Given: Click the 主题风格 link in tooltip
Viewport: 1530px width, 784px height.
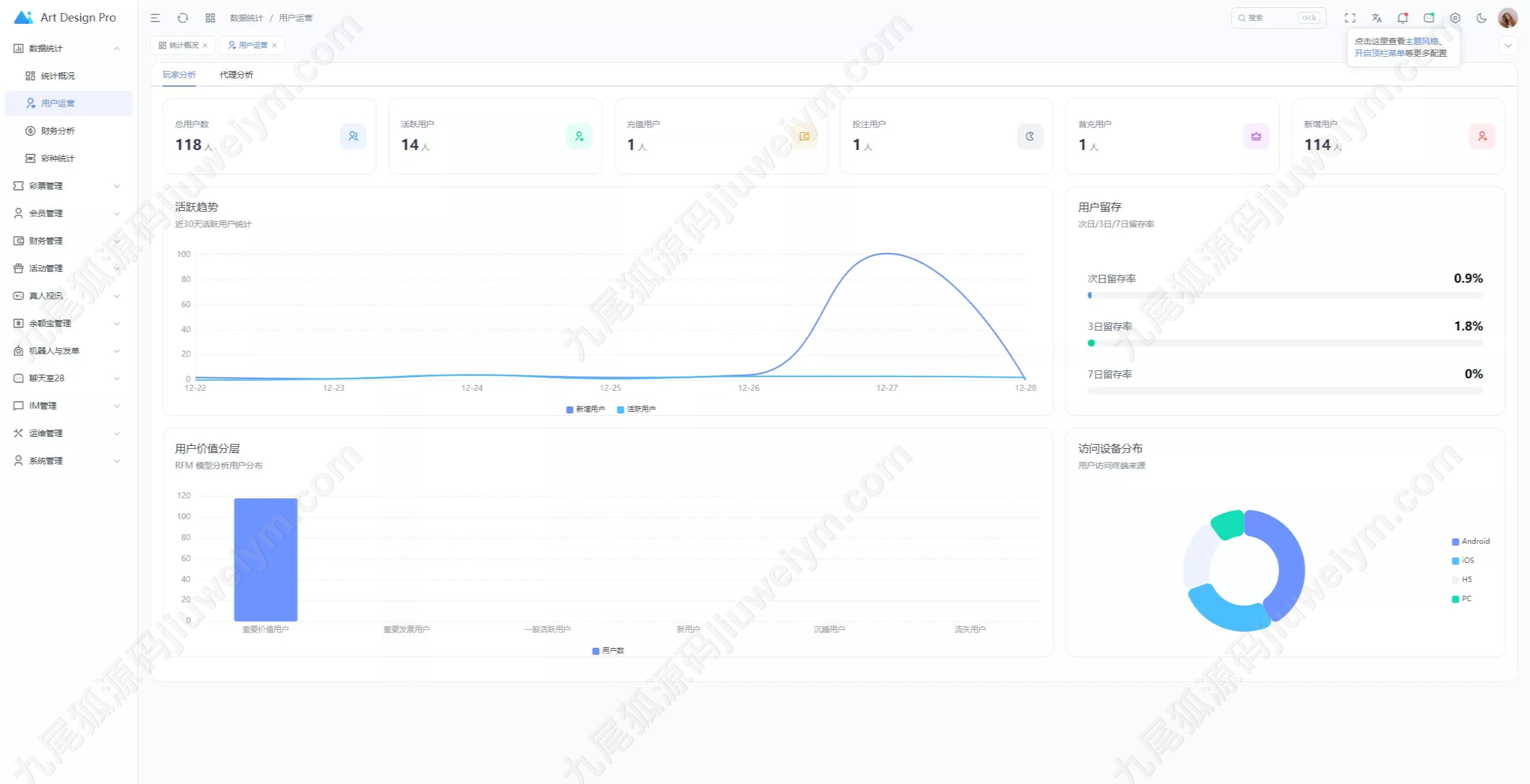Looking at the screenshot, I should pos(1422,41).
